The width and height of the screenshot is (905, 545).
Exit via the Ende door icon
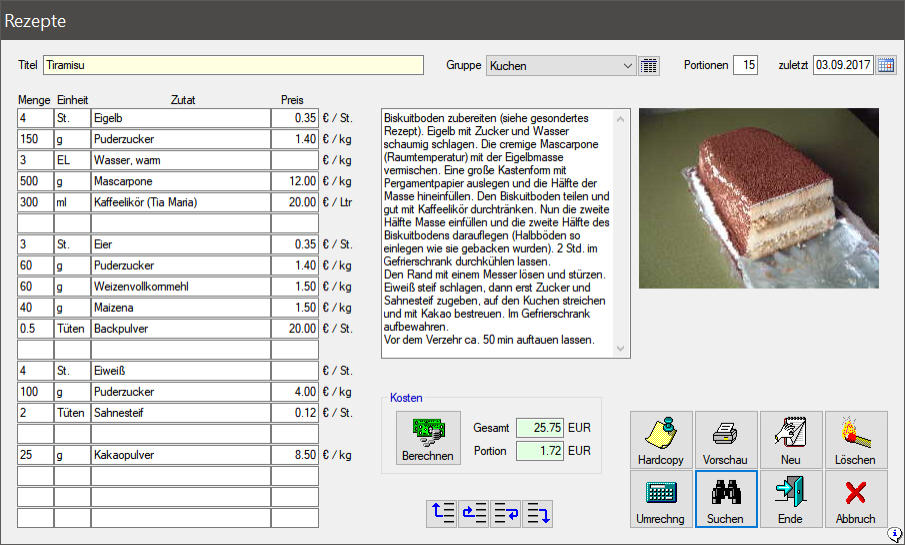791,499
